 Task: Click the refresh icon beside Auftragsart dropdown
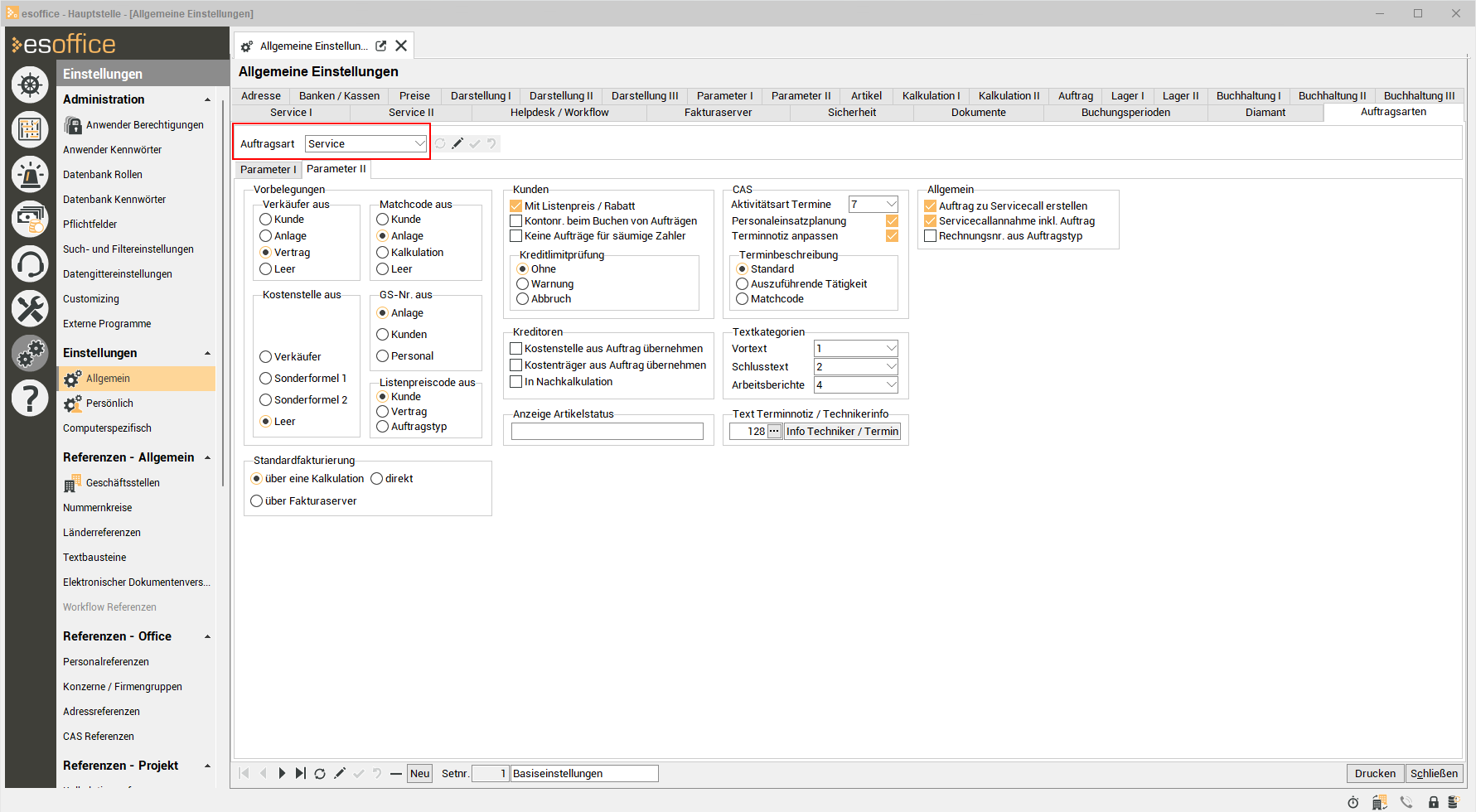440,143
